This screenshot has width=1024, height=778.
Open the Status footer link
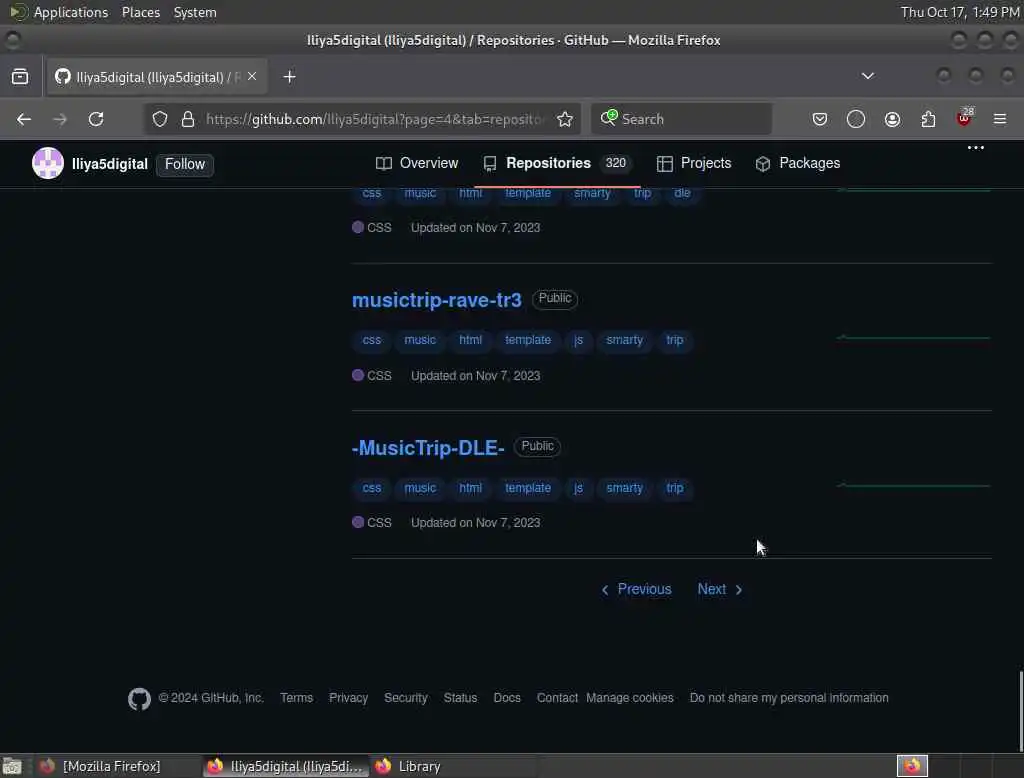[460, 698]
